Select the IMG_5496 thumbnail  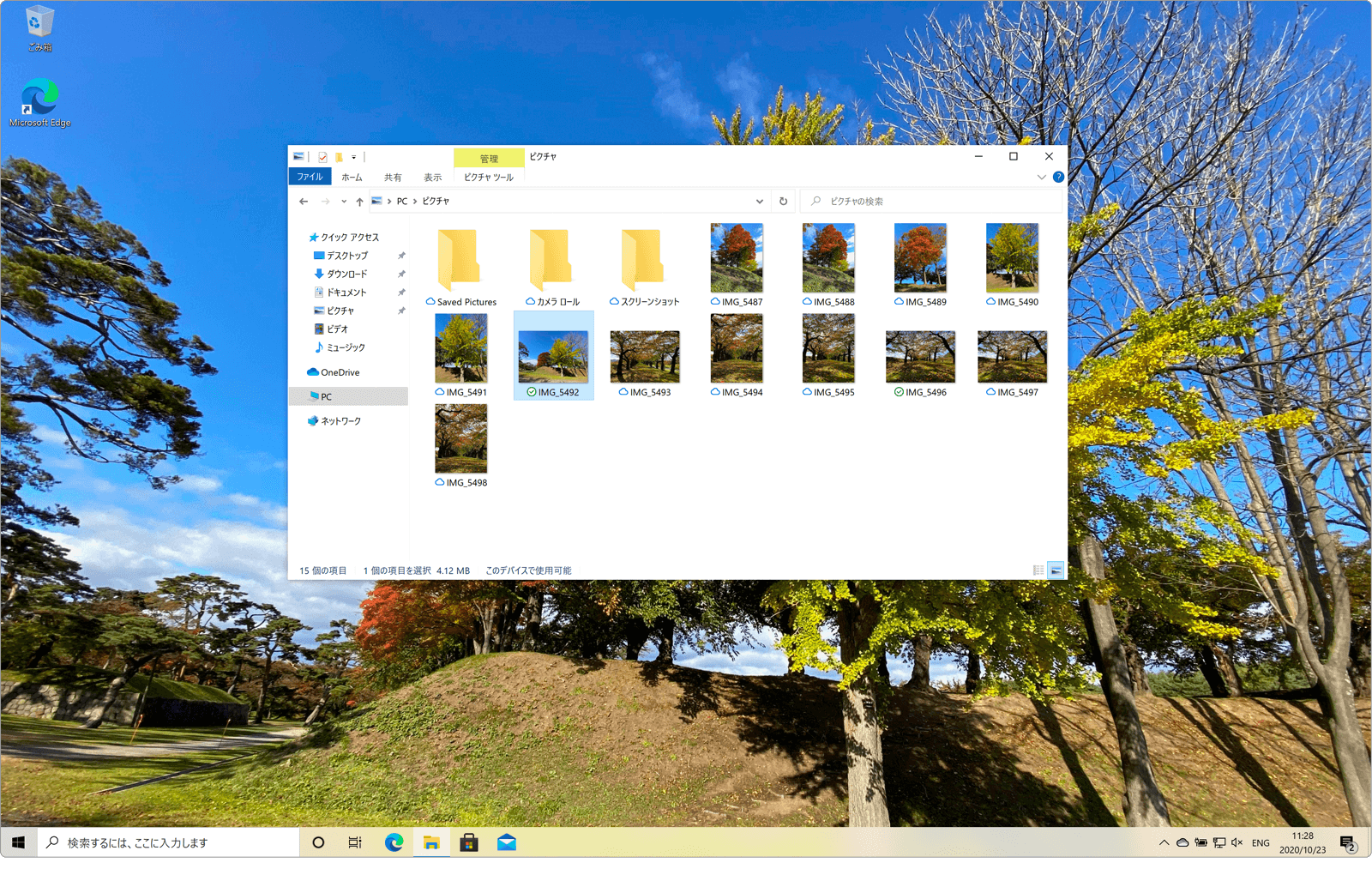tap(920, 356)
